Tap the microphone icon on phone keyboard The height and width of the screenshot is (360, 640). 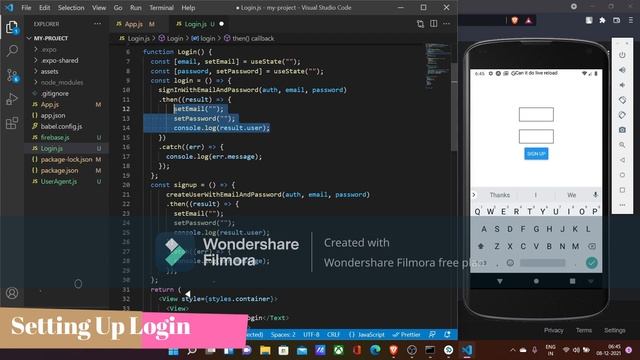pyautogui.click(x=596, y=195)
